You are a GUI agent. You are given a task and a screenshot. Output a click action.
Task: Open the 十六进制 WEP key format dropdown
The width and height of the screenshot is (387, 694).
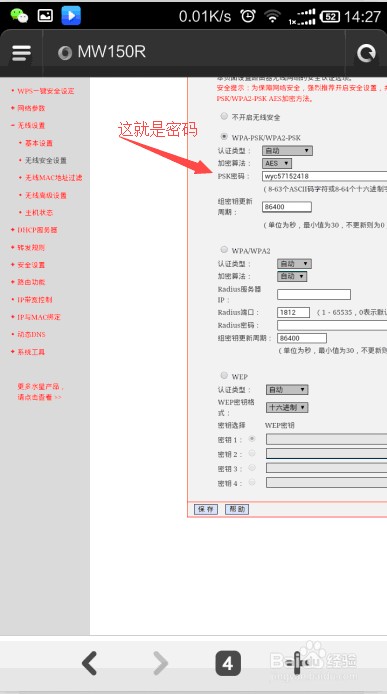click(287, 408)
